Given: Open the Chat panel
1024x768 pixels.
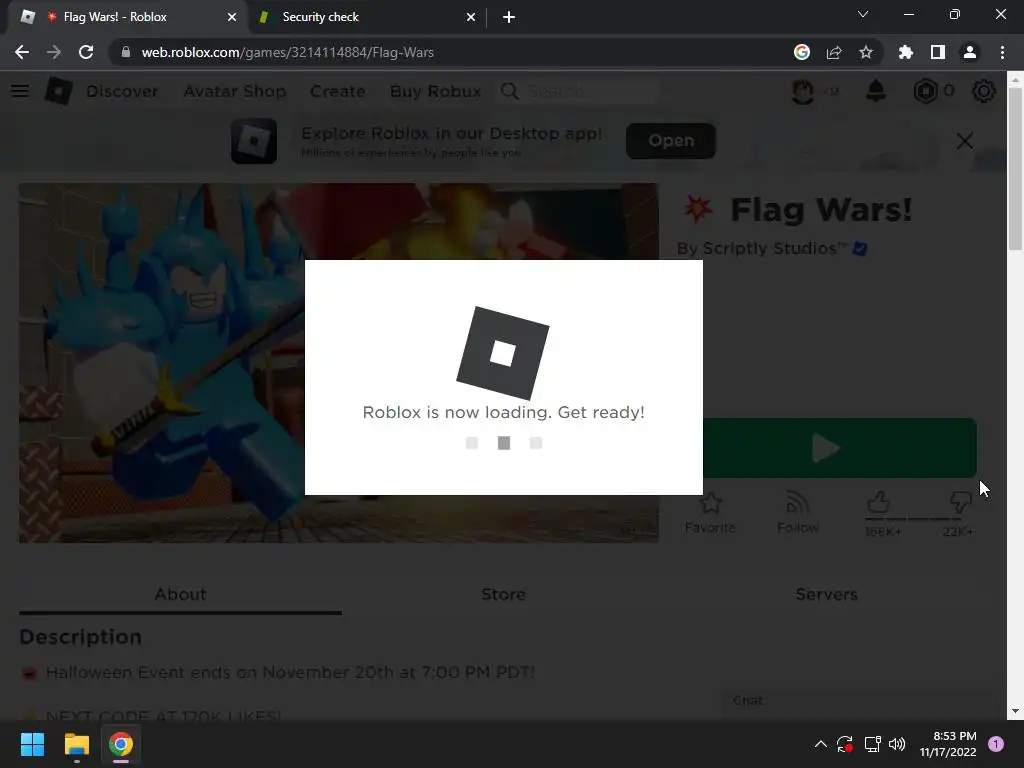Looking at the screenshot, I should (856, 701).
